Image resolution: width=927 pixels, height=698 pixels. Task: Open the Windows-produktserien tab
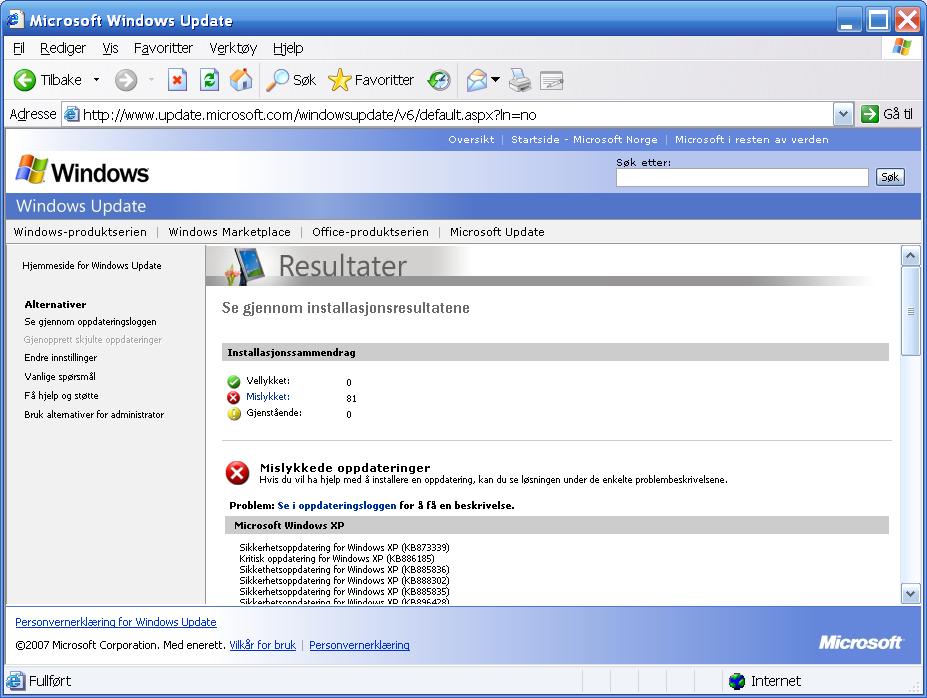[80, 232]
